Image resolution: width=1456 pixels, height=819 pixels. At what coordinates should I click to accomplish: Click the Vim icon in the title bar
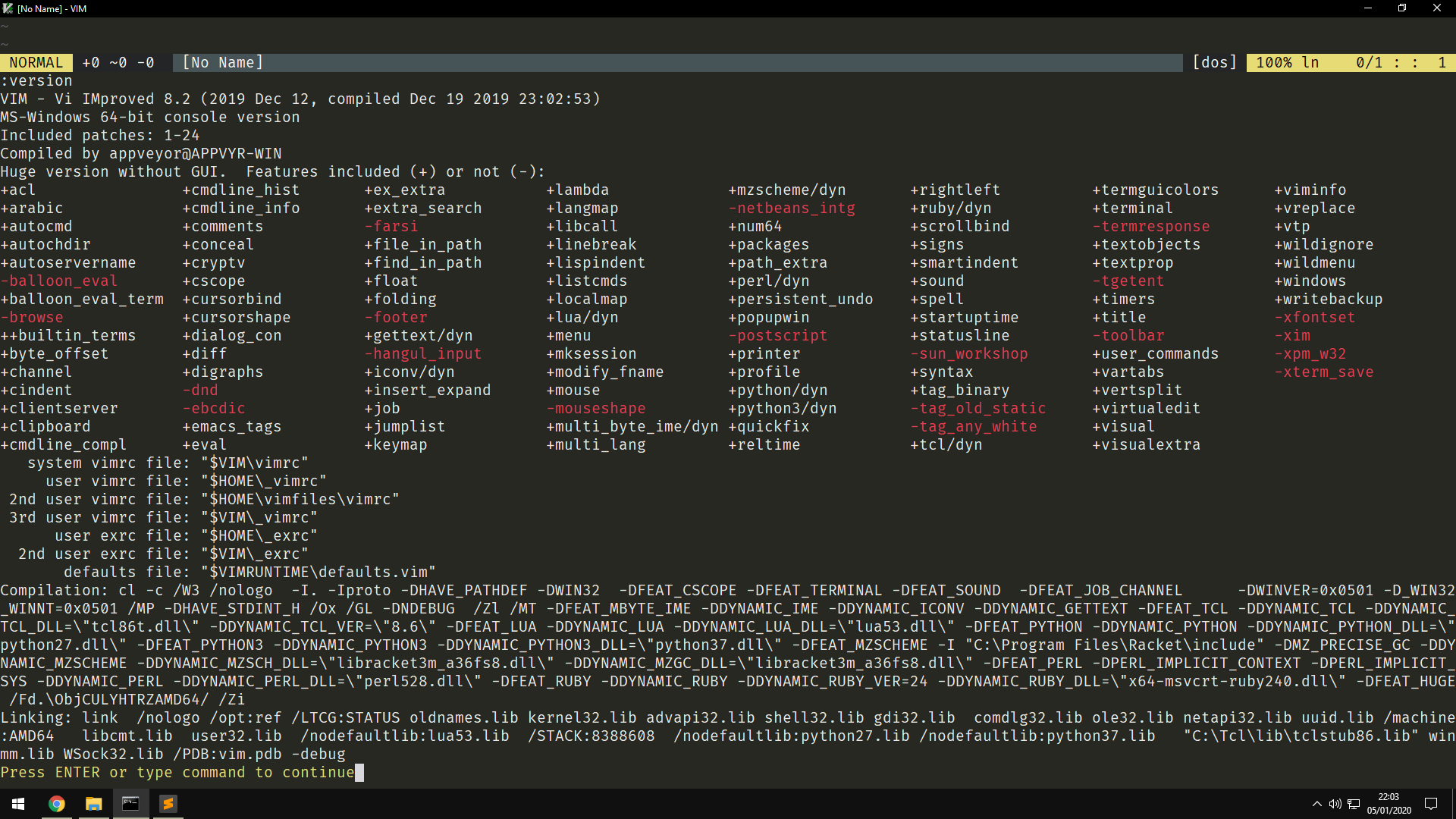(x=8, y=8)
